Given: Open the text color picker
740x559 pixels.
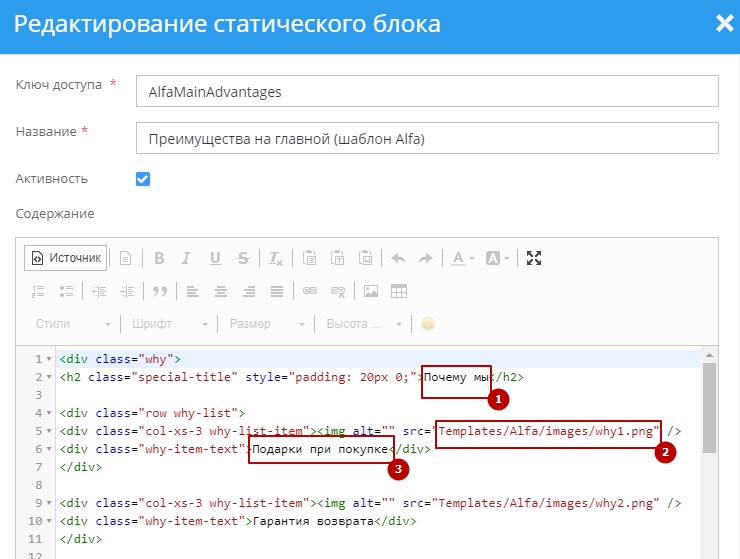Looking at the screenshot, I should 462,258.
